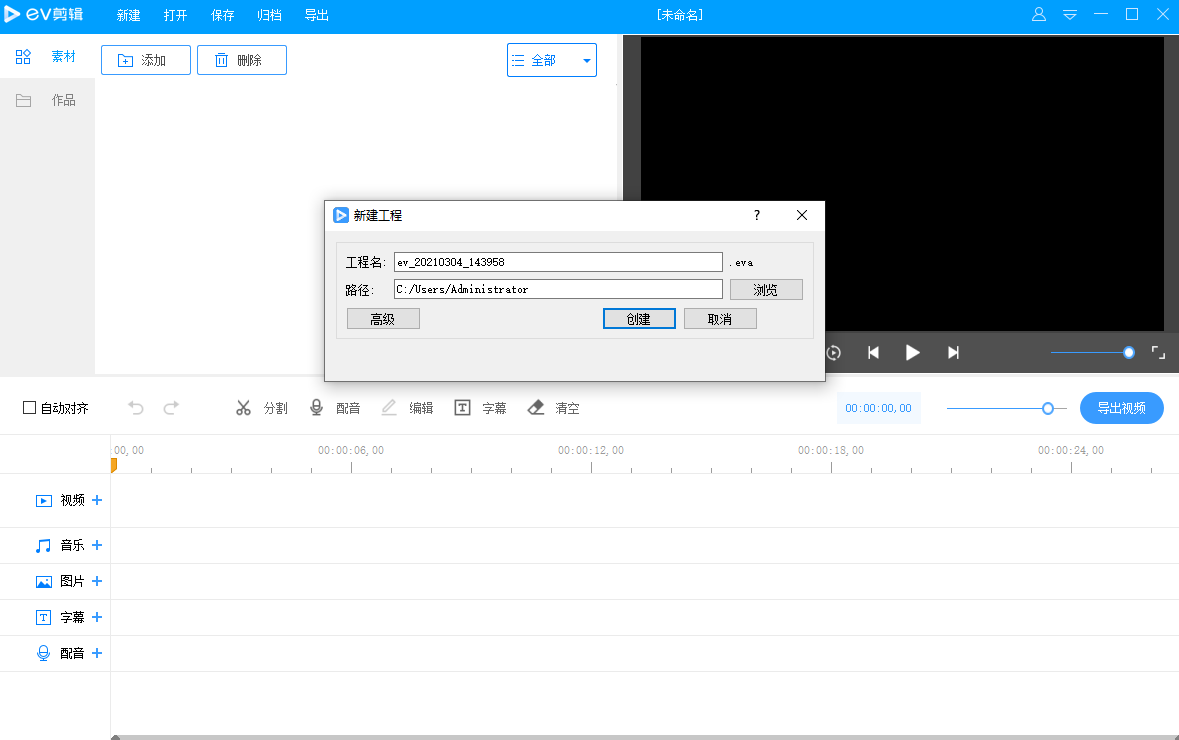Viewport: 1179px width, 740px height.
Task: Click the redo arrow icon
Action: [x=171, y=408]
